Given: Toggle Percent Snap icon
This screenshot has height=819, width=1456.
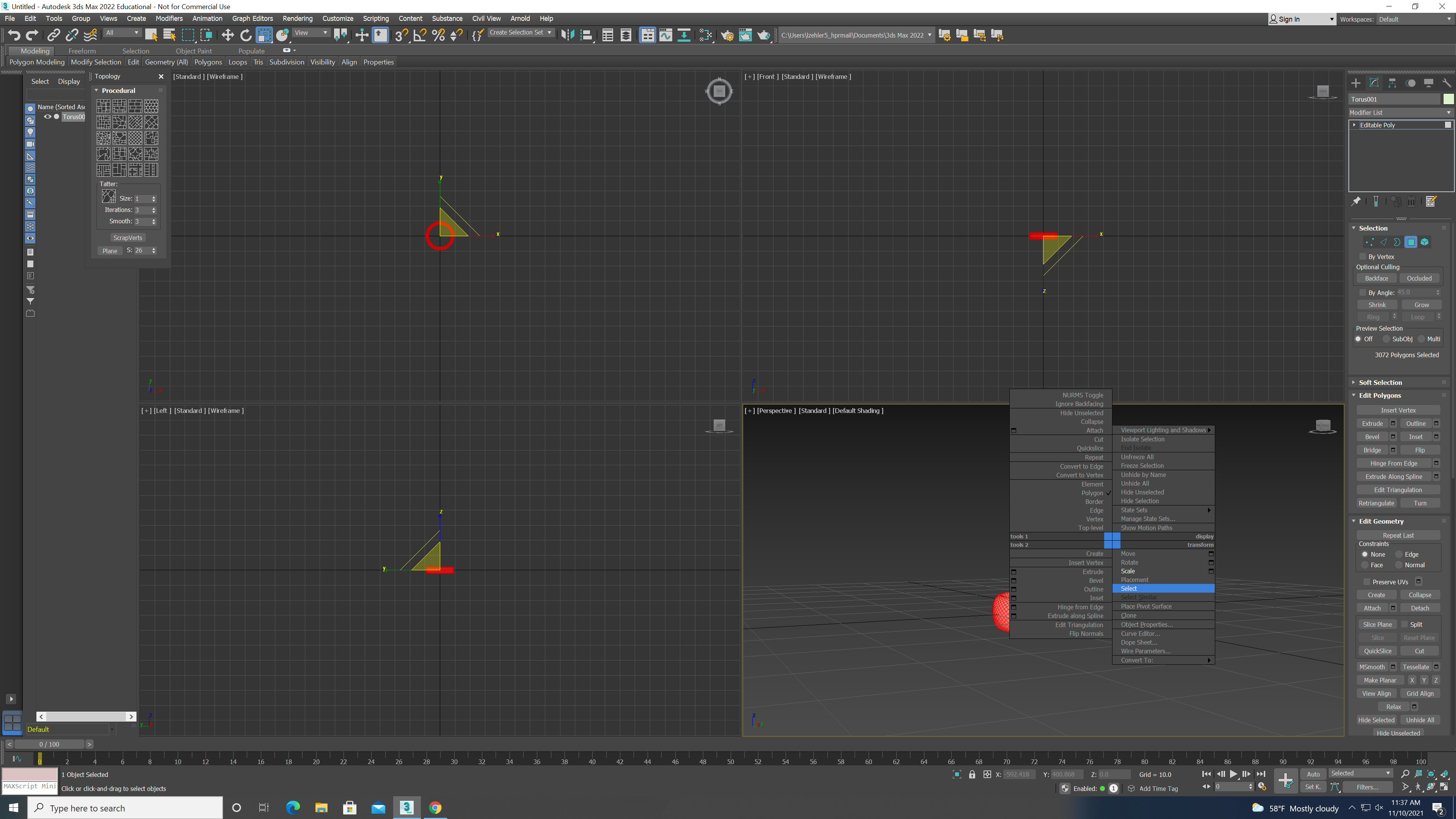Looking at the screenshot, I should tap(438, 35).
